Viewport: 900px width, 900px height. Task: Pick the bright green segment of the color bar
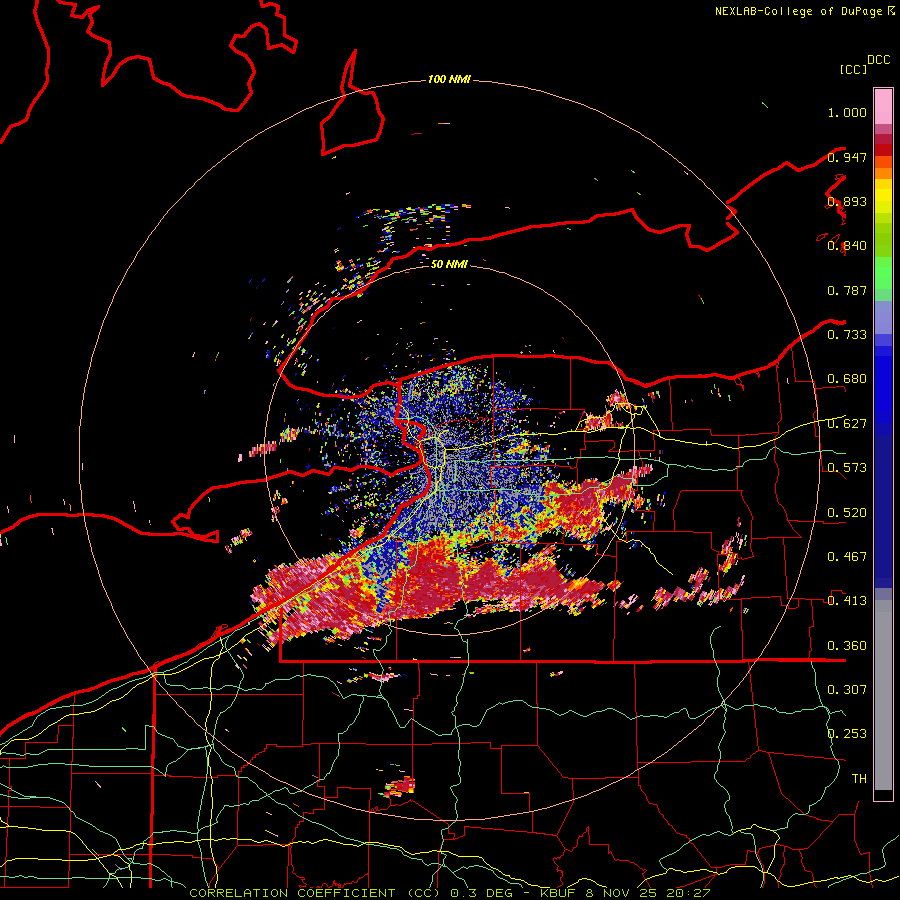tap(883, 273)
